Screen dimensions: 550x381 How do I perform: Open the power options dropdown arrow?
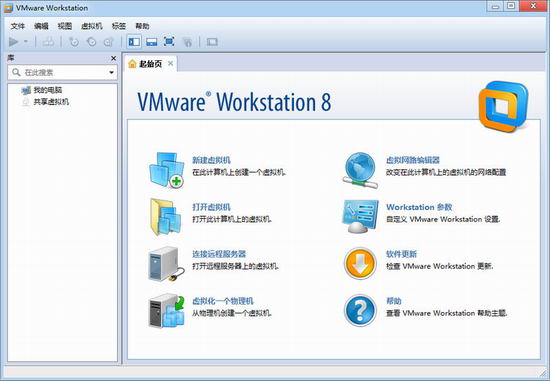pyautogui.click(x=26, y=42)
